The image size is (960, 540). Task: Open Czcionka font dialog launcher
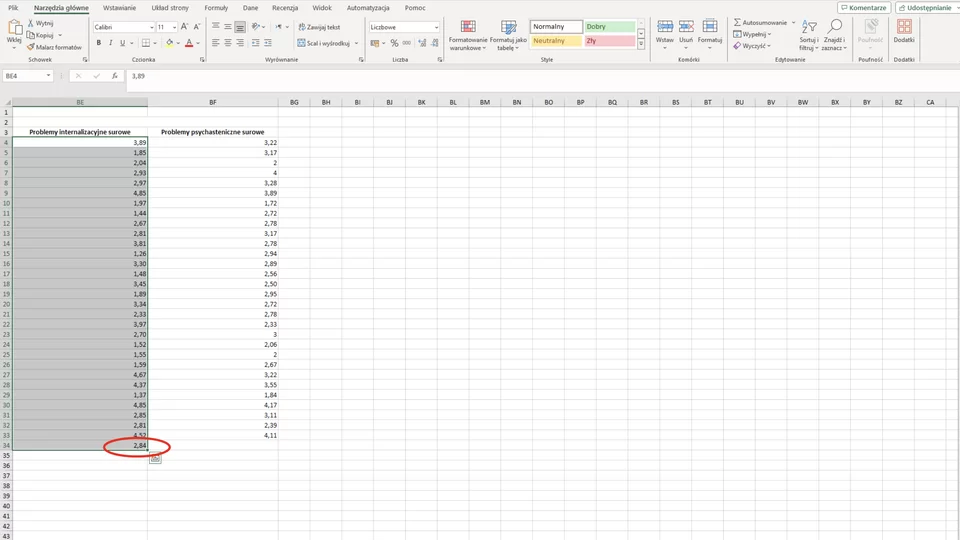(202, 60)
